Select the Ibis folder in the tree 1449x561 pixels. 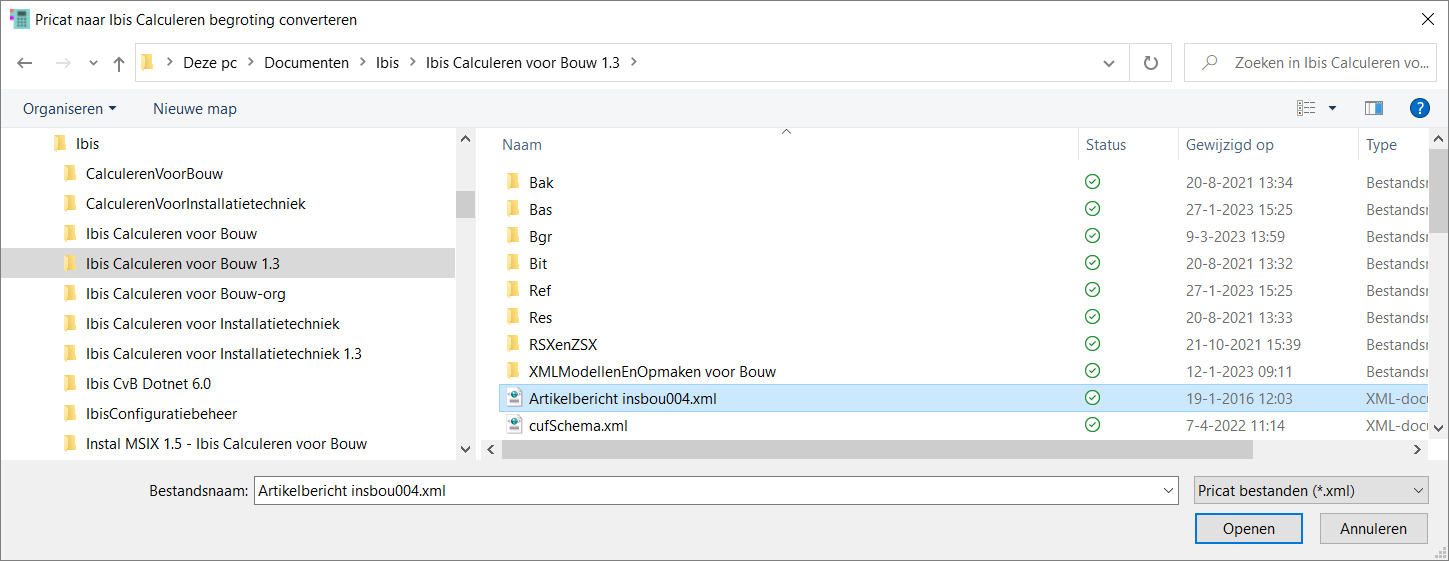pyautogui.click(x=88, y=144)
